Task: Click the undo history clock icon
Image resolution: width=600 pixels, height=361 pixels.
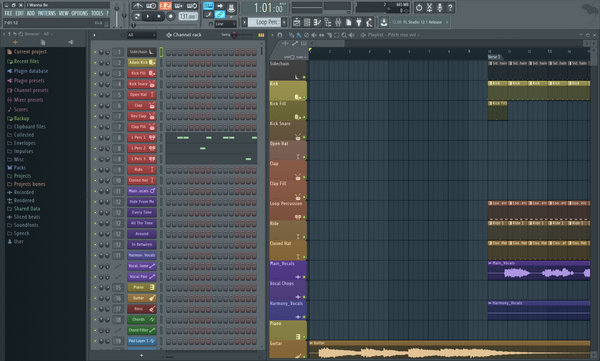Action: pyautogui.click(x=419, y=7)
